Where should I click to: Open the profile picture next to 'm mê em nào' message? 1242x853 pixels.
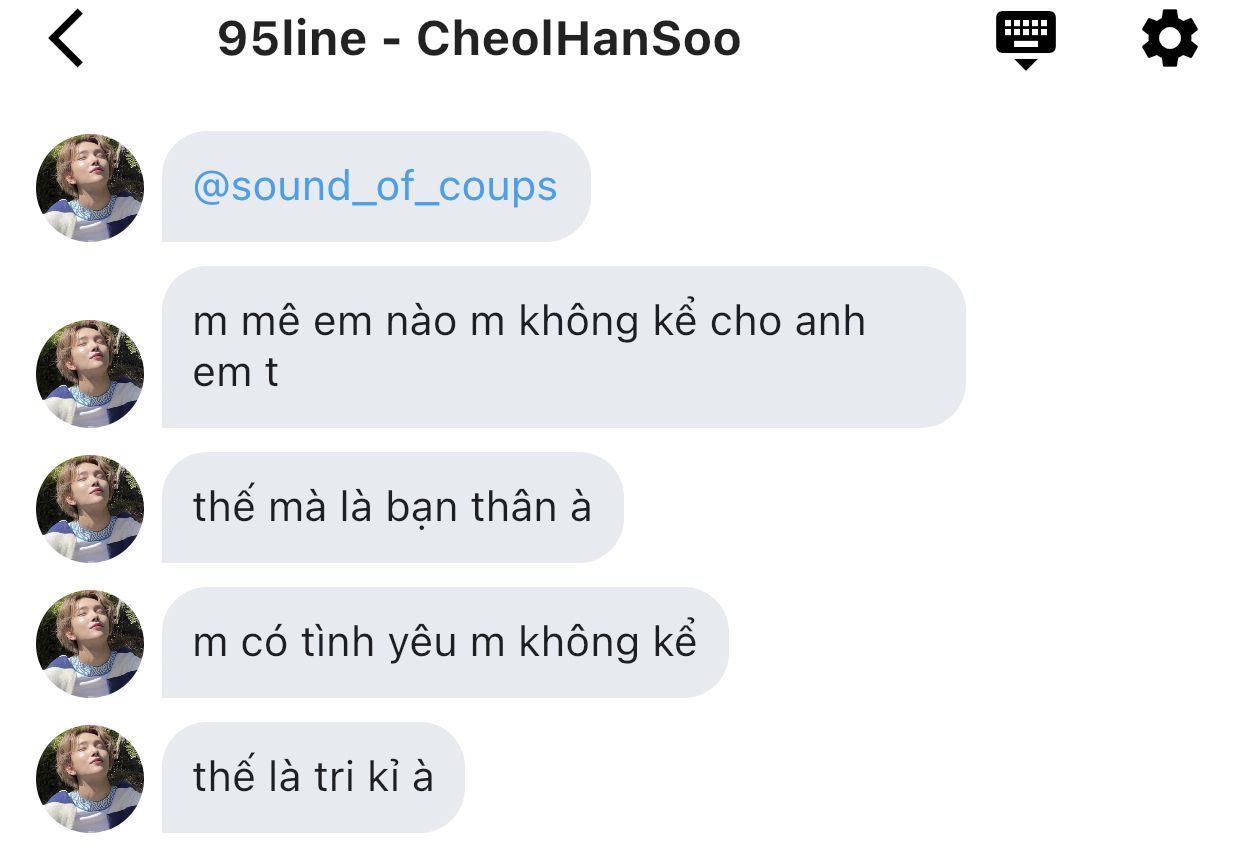90,373
